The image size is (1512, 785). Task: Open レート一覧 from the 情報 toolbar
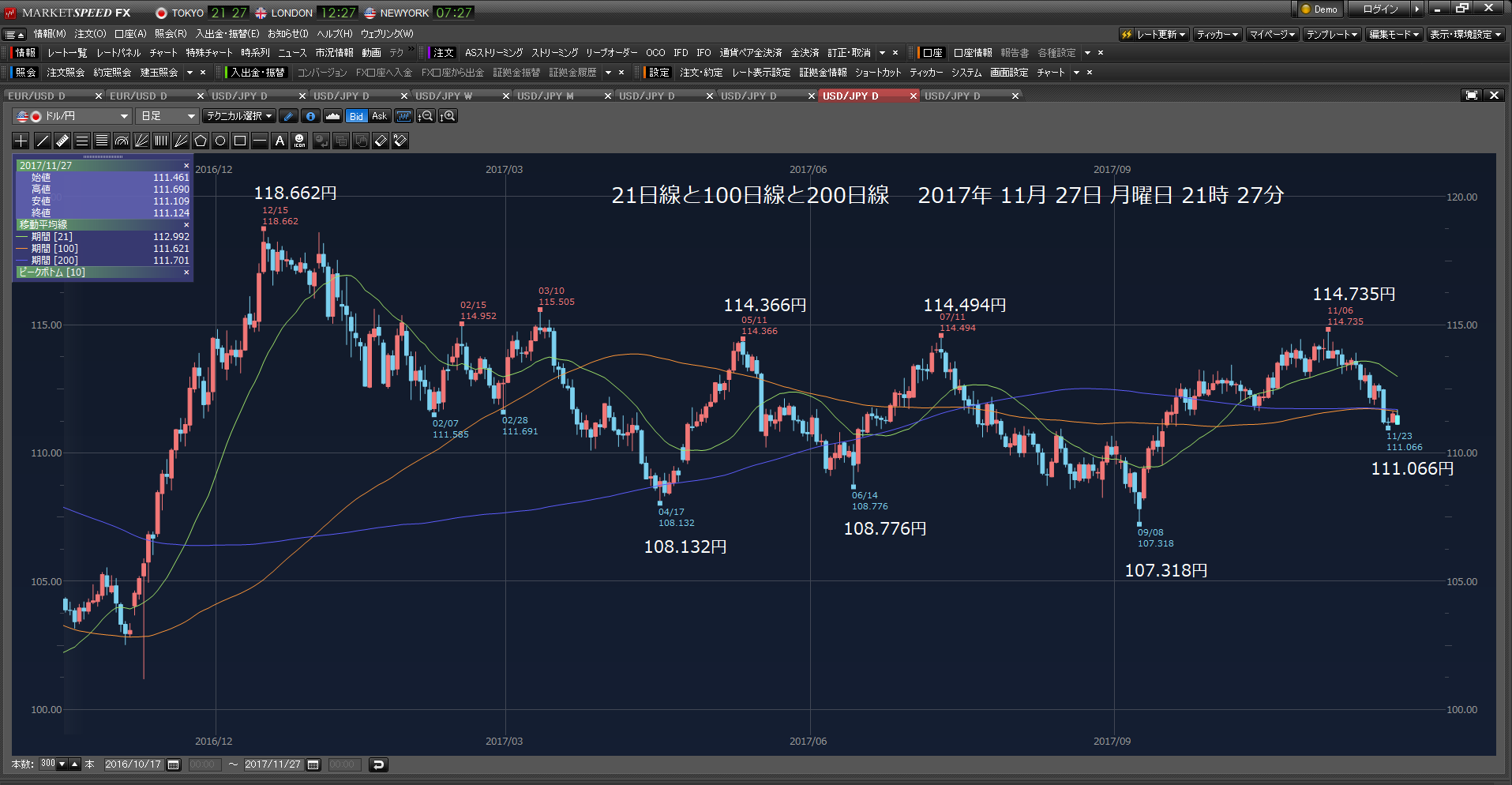(67, 53)
